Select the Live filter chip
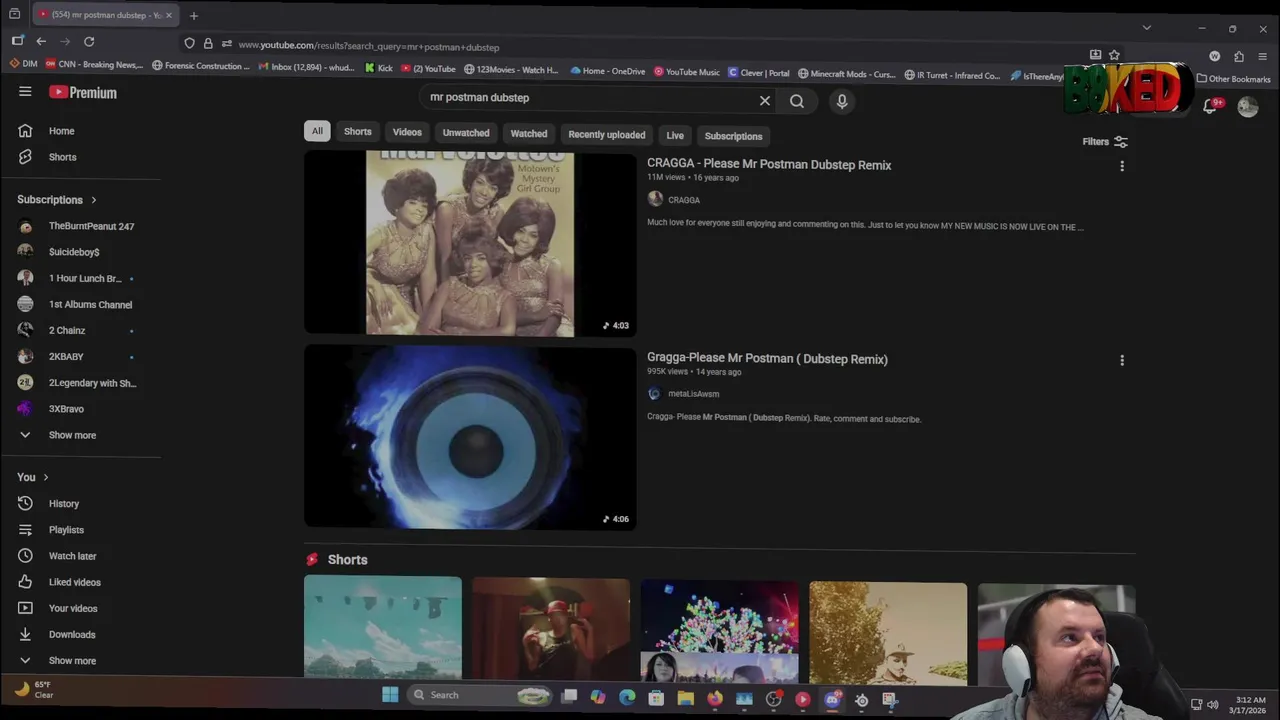The height and width of the screenshot is (720, 1280). 675,136
